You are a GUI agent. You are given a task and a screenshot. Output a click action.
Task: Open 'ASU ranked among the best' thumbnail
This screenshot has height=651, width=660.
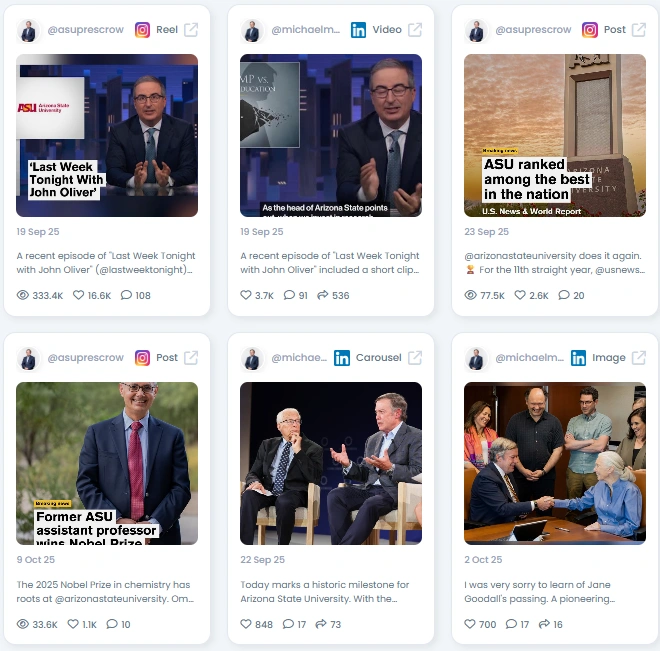(555, 136)
